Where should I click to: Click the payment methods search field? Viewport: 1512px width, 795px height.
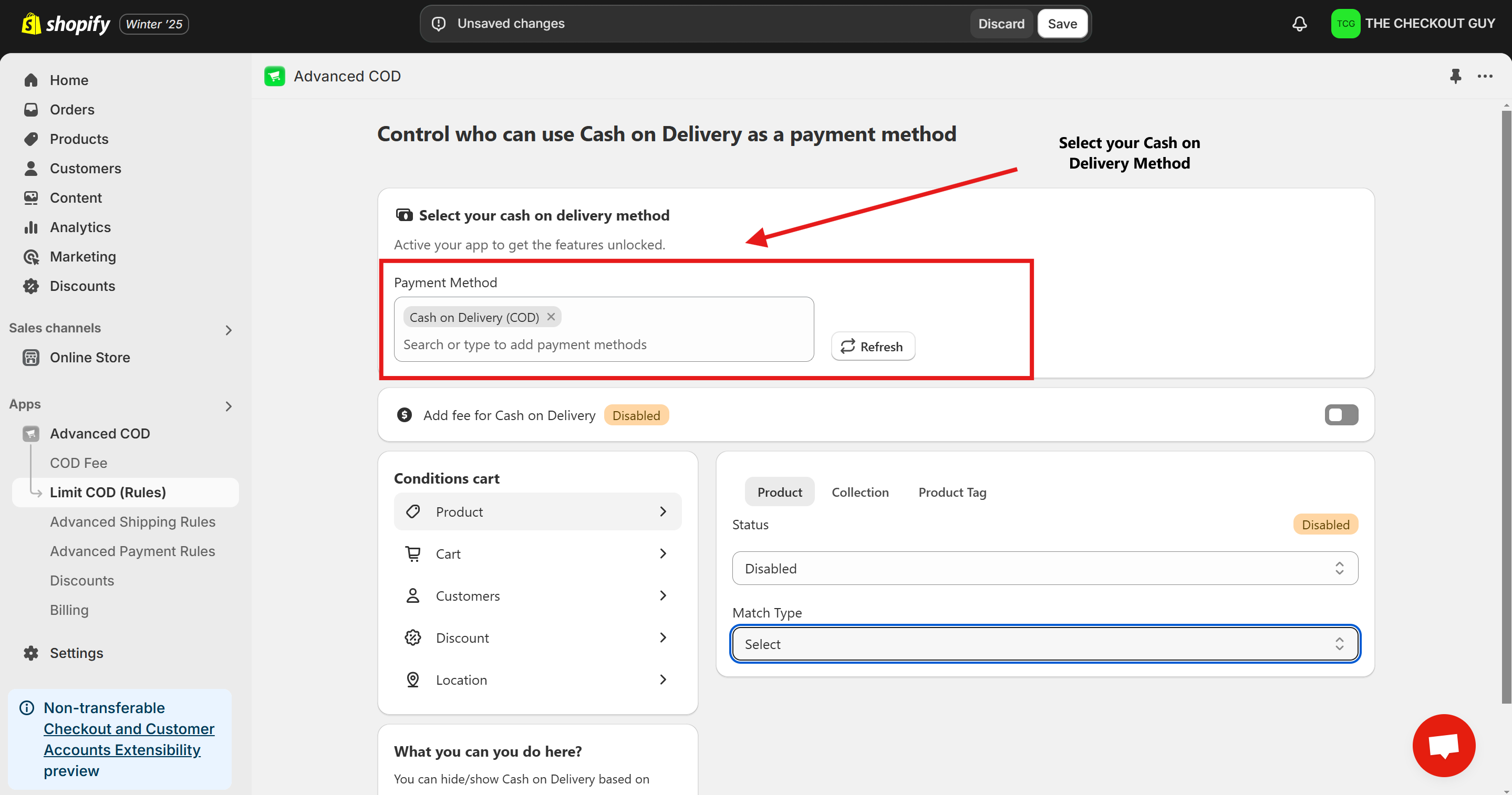[x=605, y=344]
